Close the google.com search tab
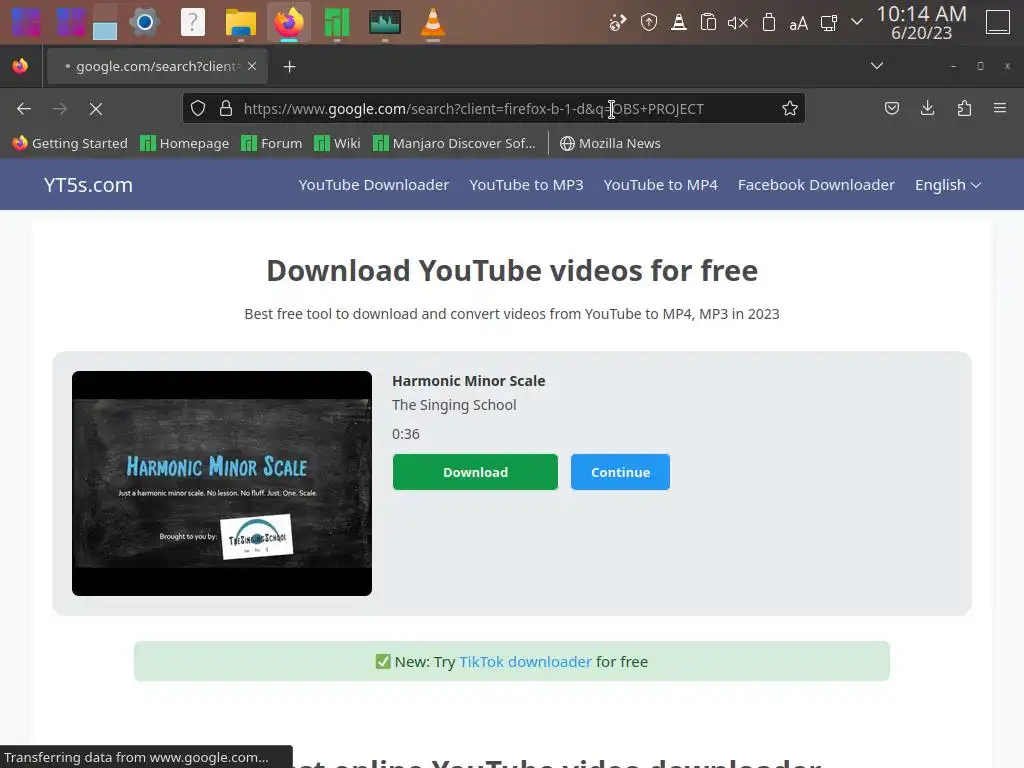This screenshot has width=1024, height=768. (x=252, y=66)
